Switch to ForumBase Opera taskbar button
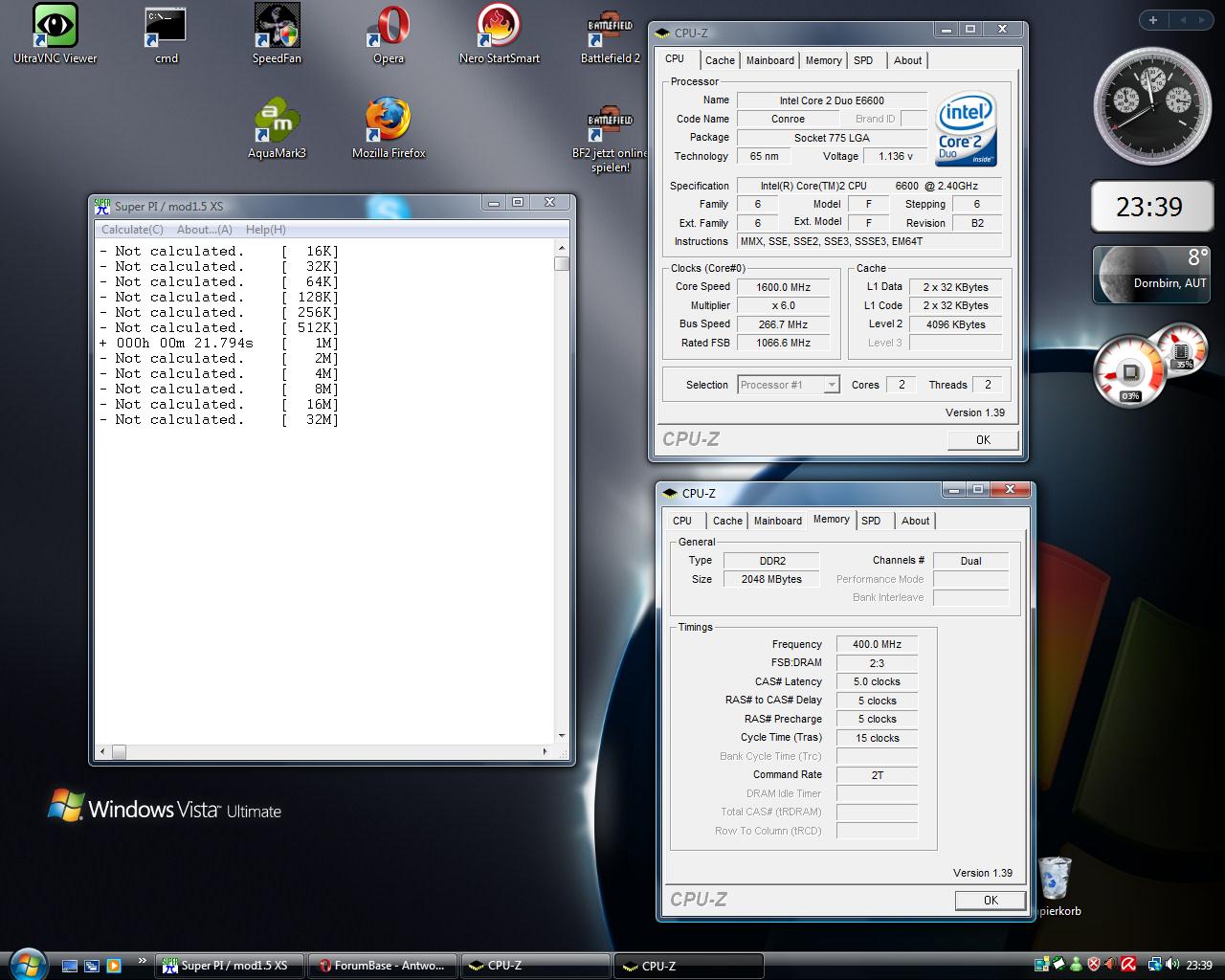 [x=383, y=966]
